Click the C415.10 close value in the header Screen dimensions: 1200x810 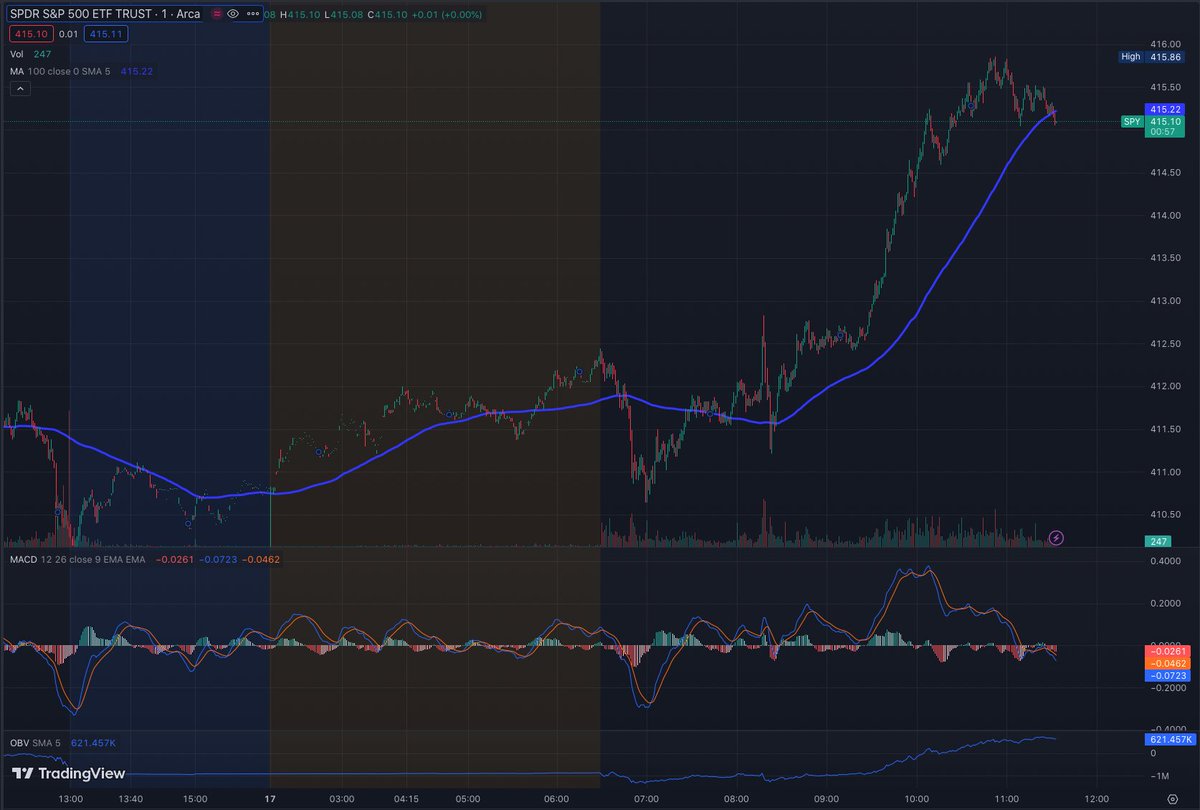tap(386, 14)
